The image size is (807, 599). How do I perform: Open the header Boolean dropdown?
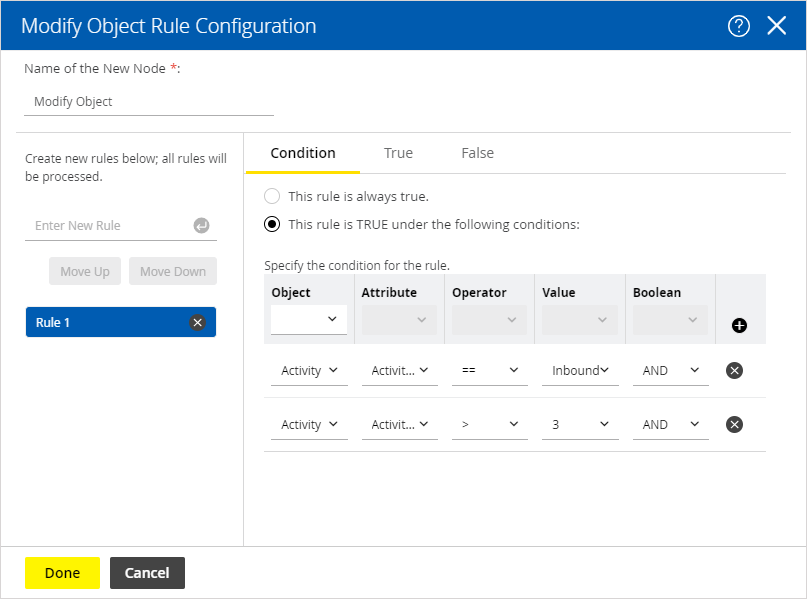point(671,320)
